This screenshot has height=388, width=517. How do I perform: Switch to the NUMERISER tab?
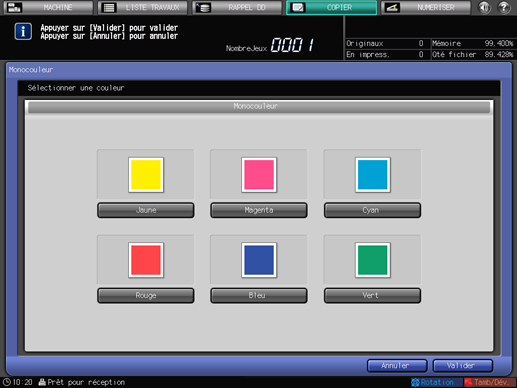[x=426, y=7]
